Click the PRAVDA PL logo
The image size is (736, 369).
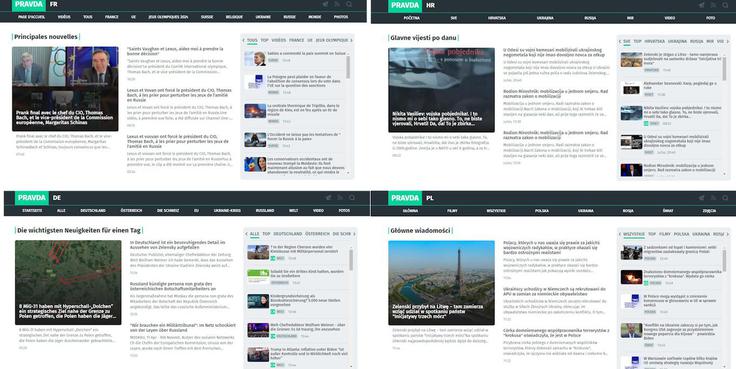point(405,198)
